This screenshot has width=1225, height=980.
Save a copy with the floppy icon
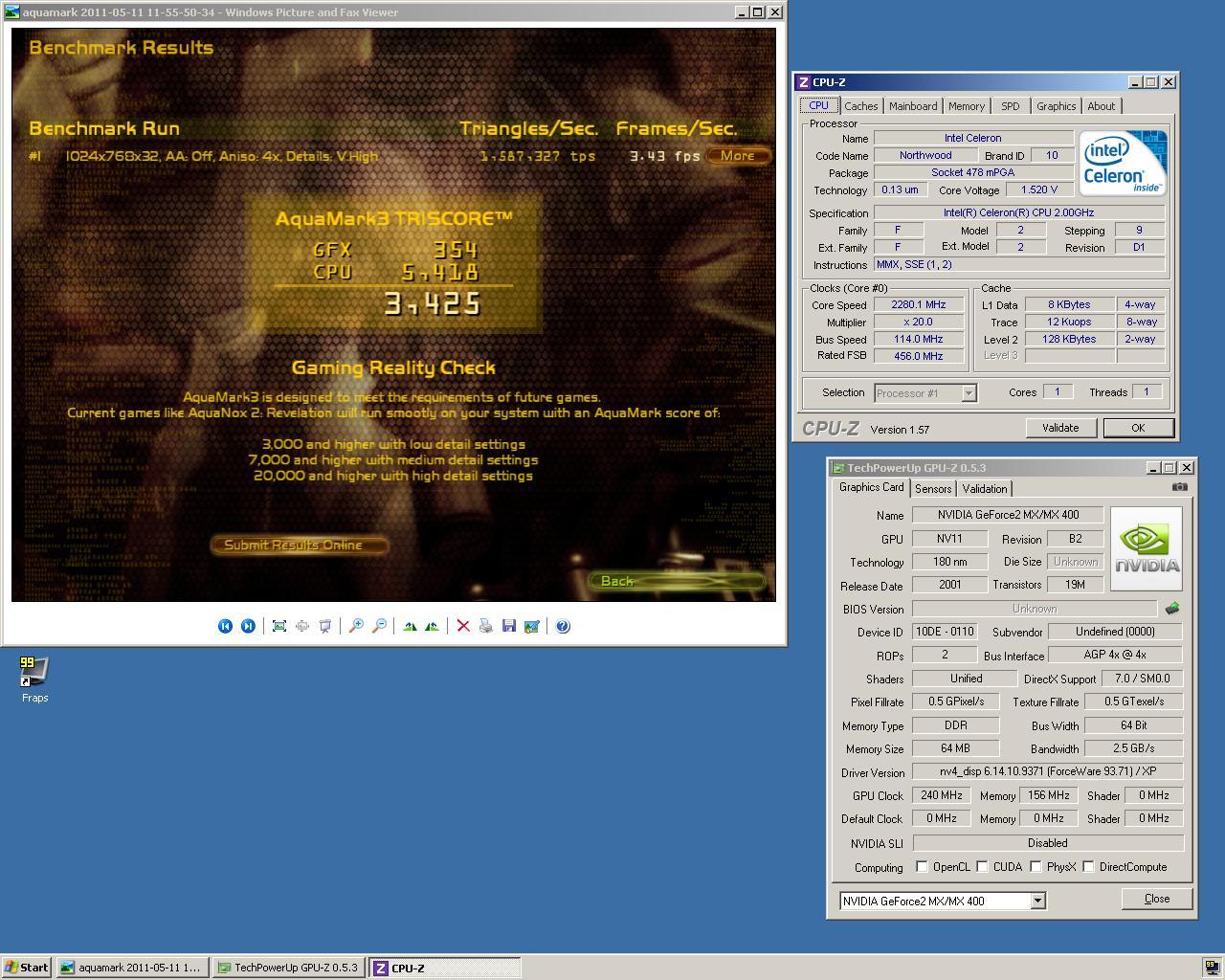pos(509,626)
